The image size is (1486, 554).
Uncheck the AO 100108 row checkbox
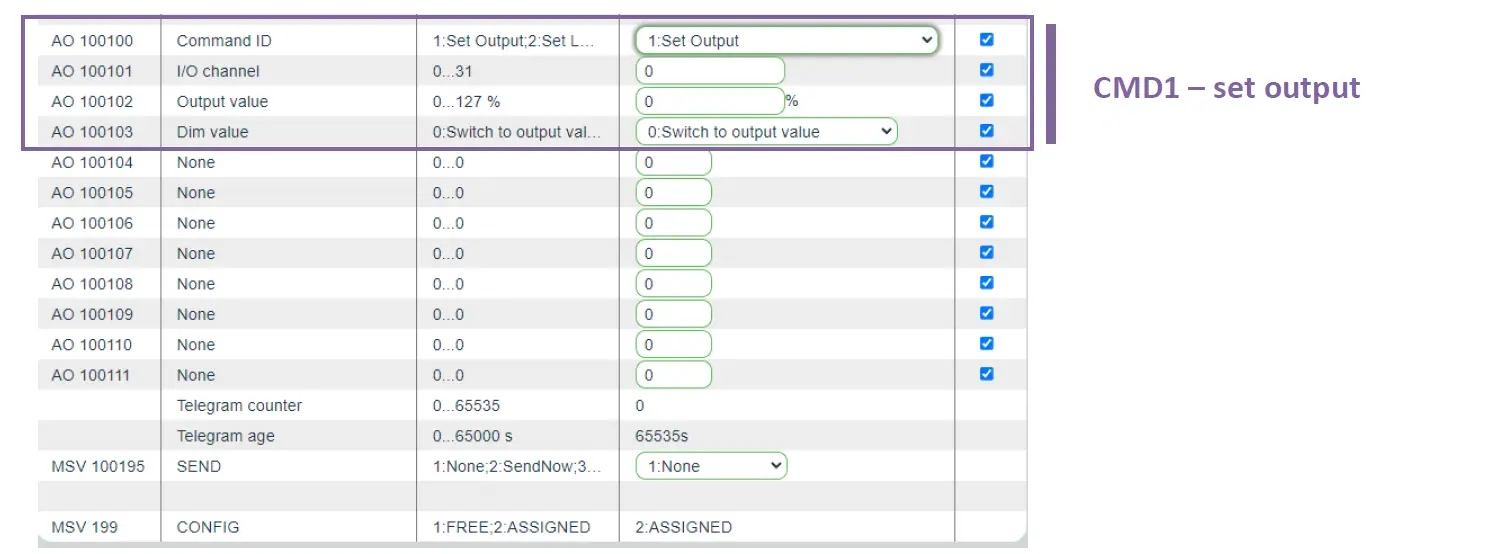tap(987, 283)
